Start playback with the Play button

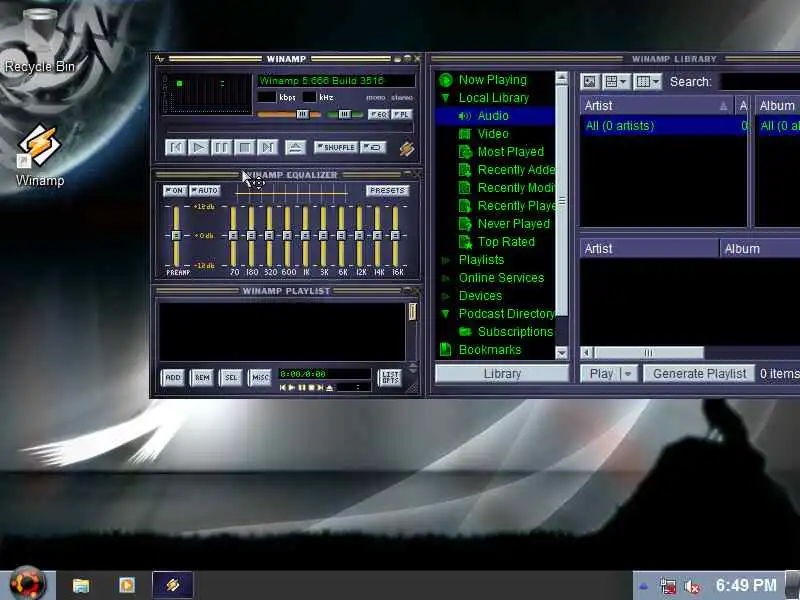pos(198,147)
